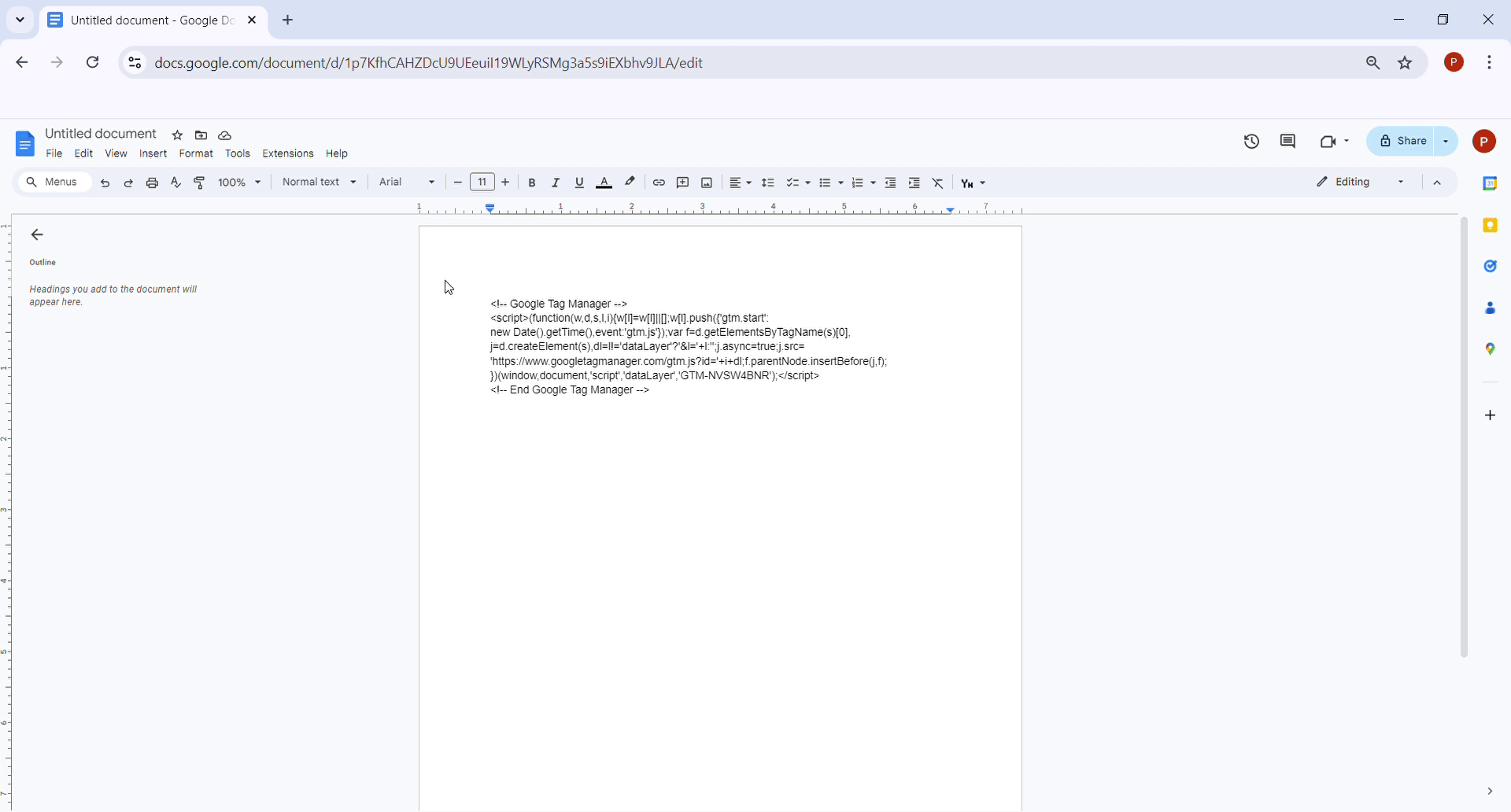Close the document outline panel

[37, 235]
